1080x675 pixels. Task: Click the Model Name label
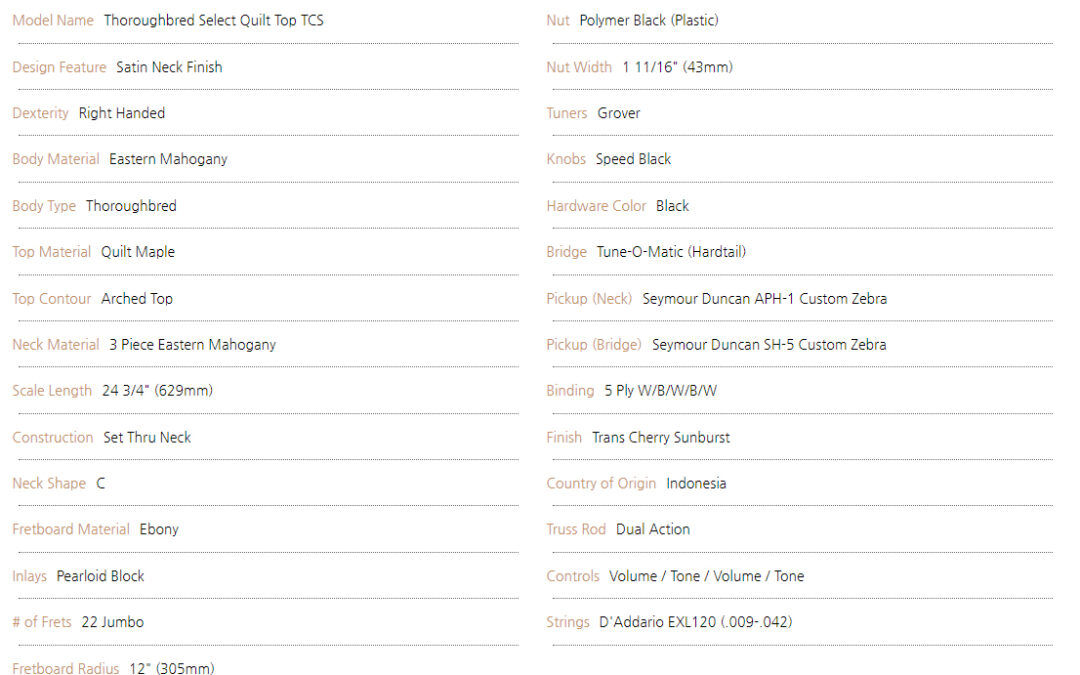tap(53, 21)
